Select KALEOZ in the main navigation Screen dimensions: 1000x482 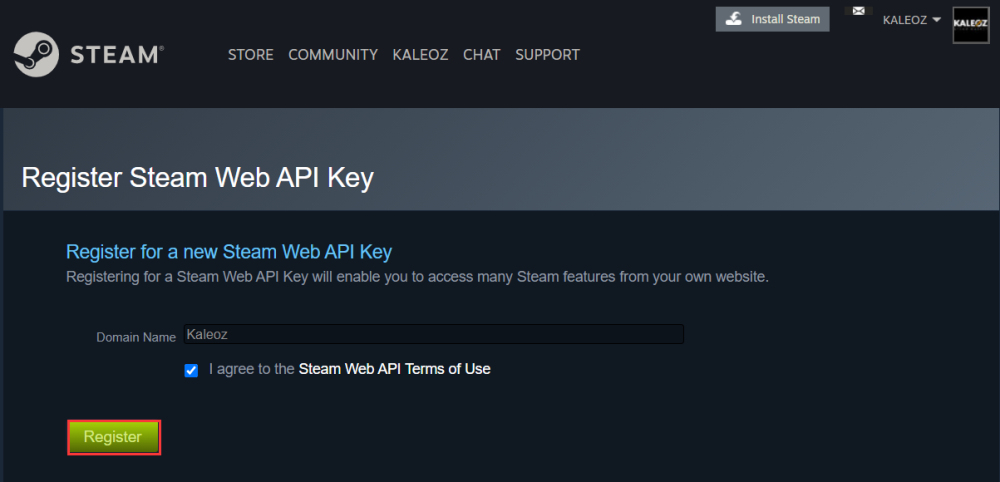pyautogui.click(x=420, y=55)
